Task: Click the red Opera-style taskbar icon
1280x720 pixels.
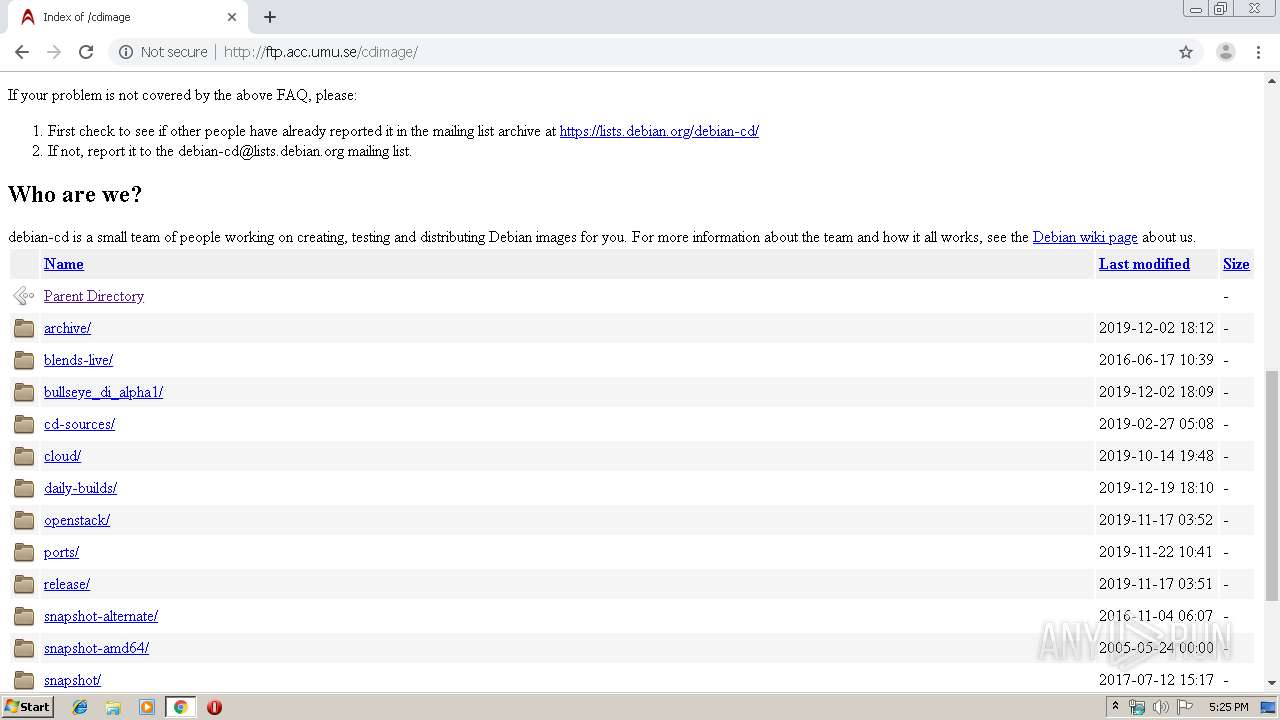Action: (214, 707)
